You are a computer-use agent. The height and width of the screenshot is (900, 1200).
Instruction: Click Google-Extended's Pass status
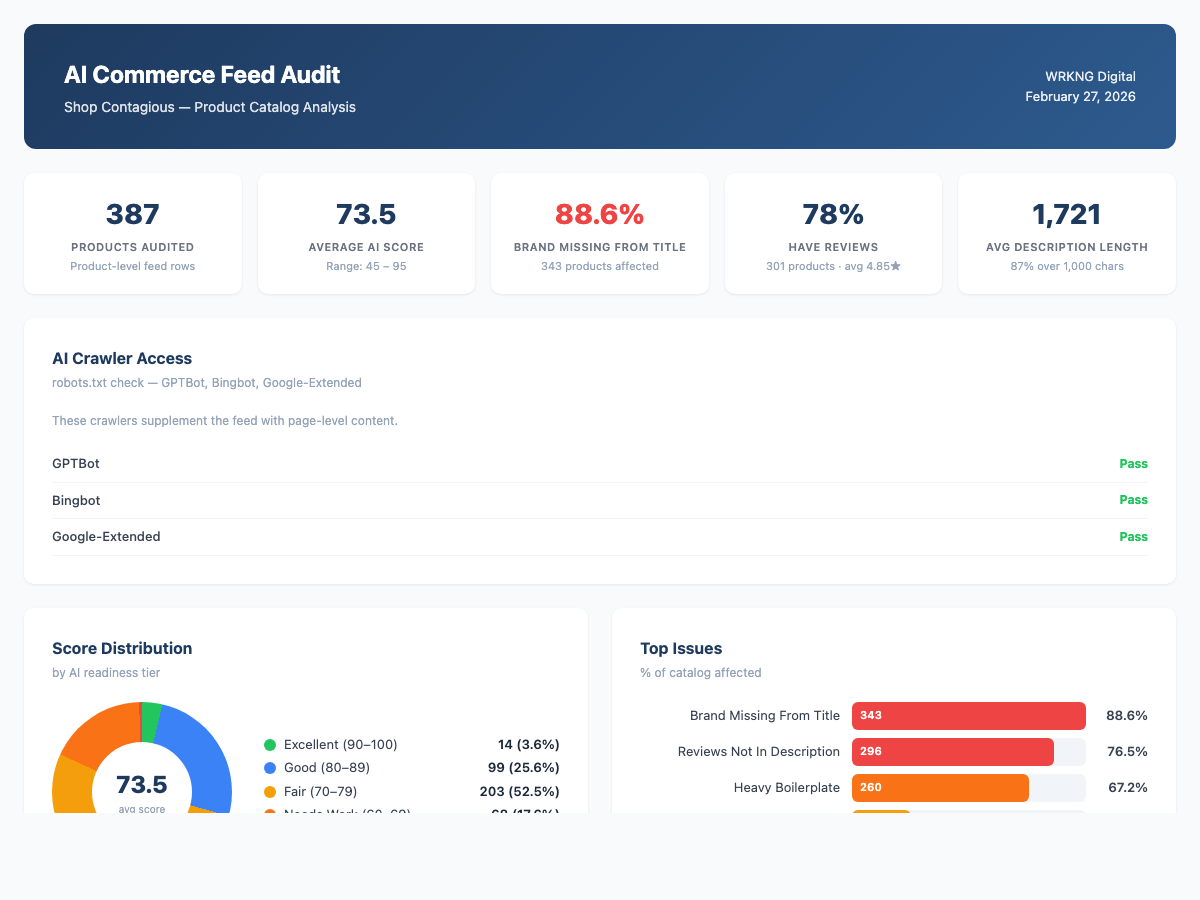[x=1133, y=536]
